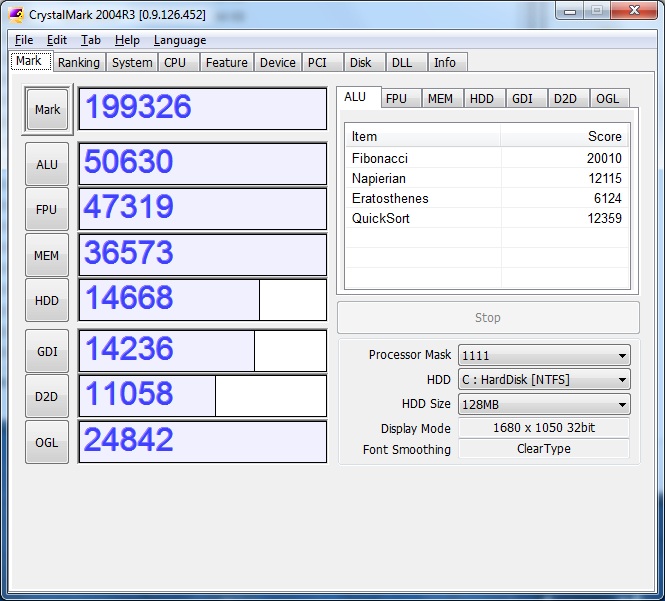Switch to the Feature tab

point(226,62)
